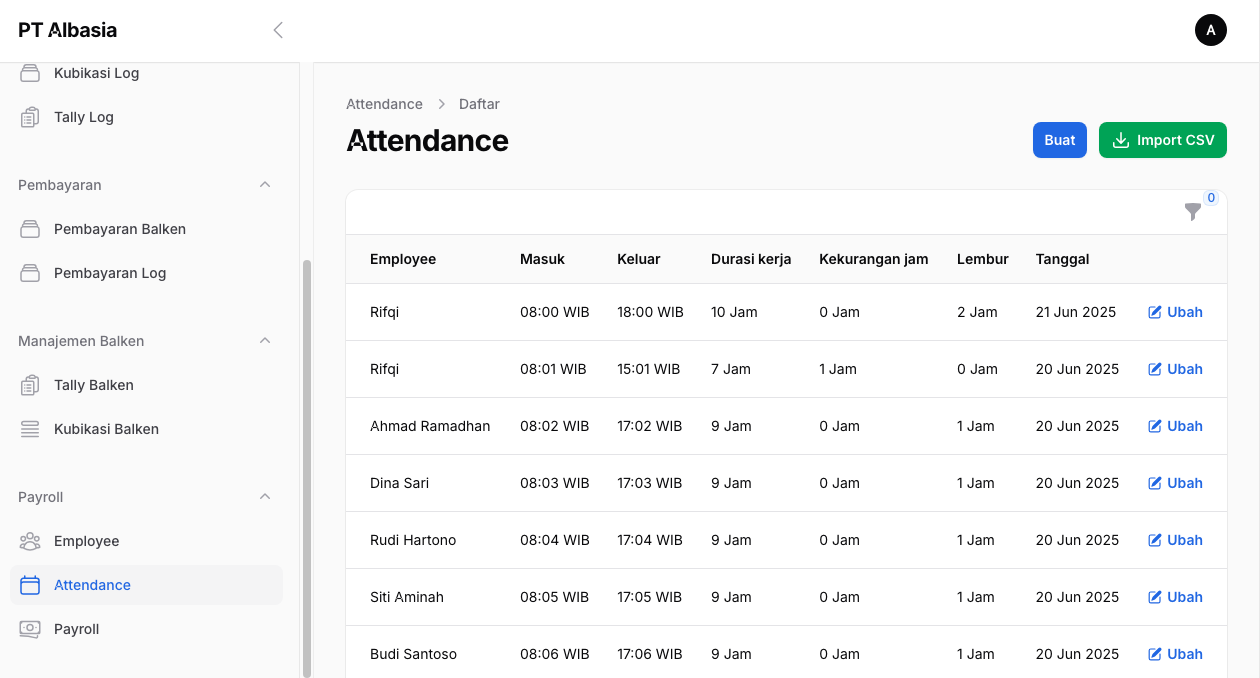Collapse the Manajemen Balken sidebar group
Viewport: 1260px width, 678px height.
pyautogui.click(x=265, y=341)
